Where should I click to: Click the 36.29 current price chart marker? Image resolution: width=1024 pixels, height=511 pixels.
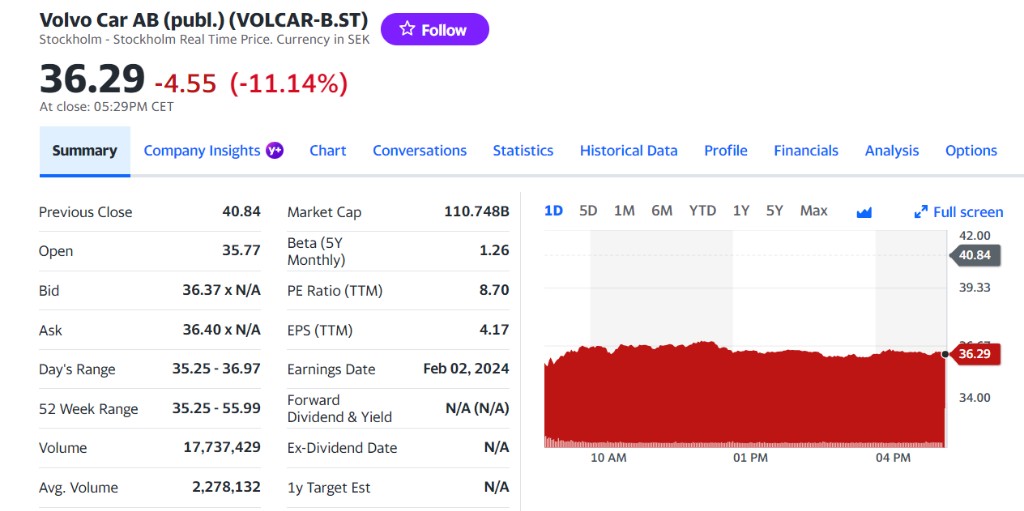tap(975, 354)
